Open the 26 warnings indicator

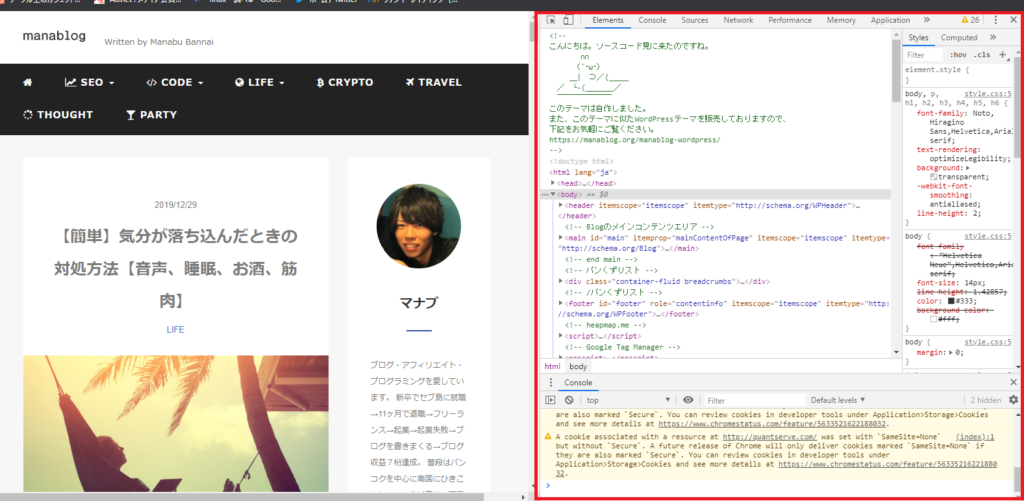tap(970, 20)
